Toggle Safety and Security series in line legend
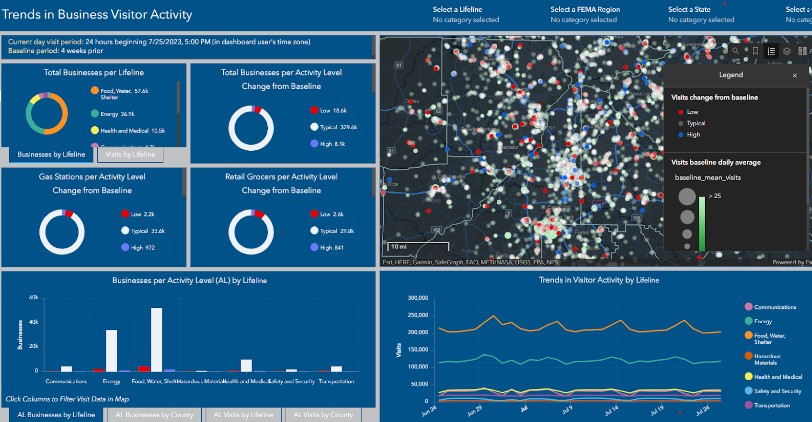Viewport: 812px width, 422px height. click(x=773, y=391)
